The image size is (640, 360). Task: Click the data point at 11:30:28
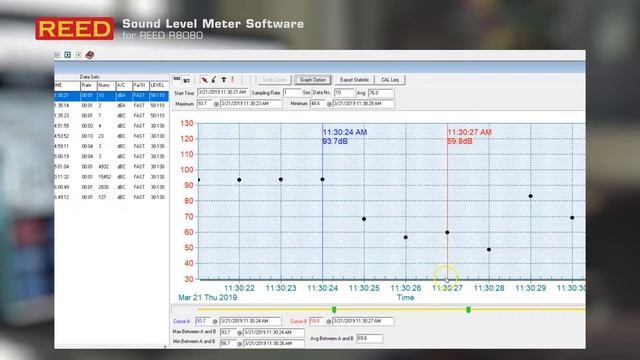[x=489, y=249]
